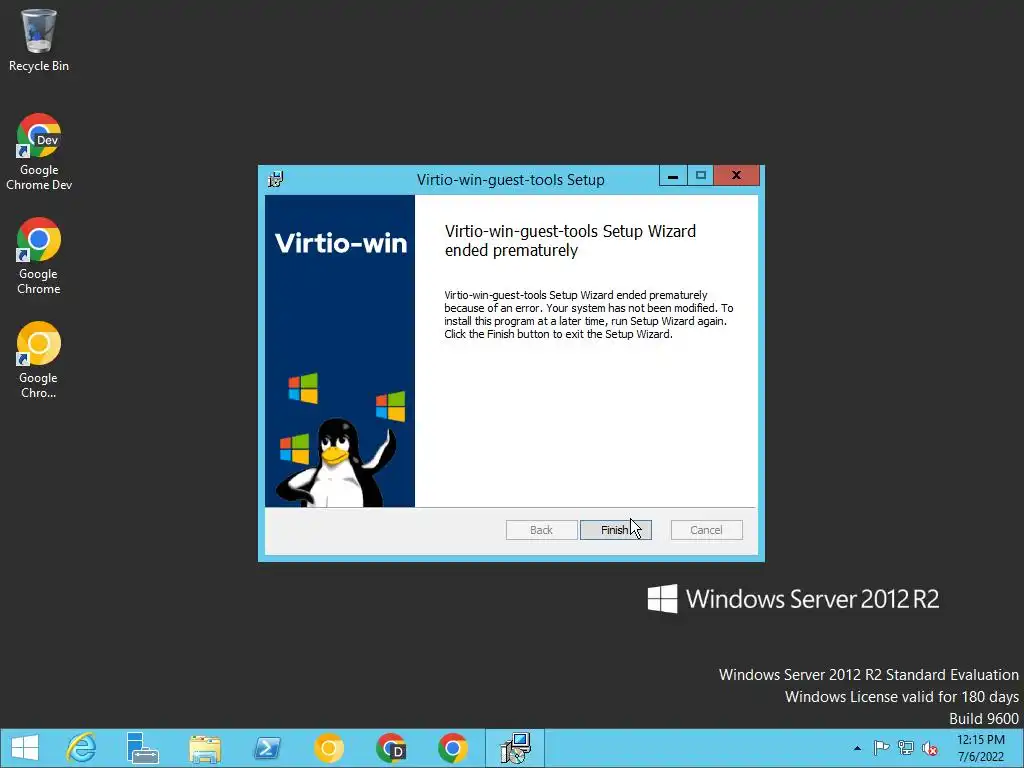Click the heading 'Setup Wizard ended prematurely'
The width and height of the screenshot is (1024, 768).
[570, 241]
